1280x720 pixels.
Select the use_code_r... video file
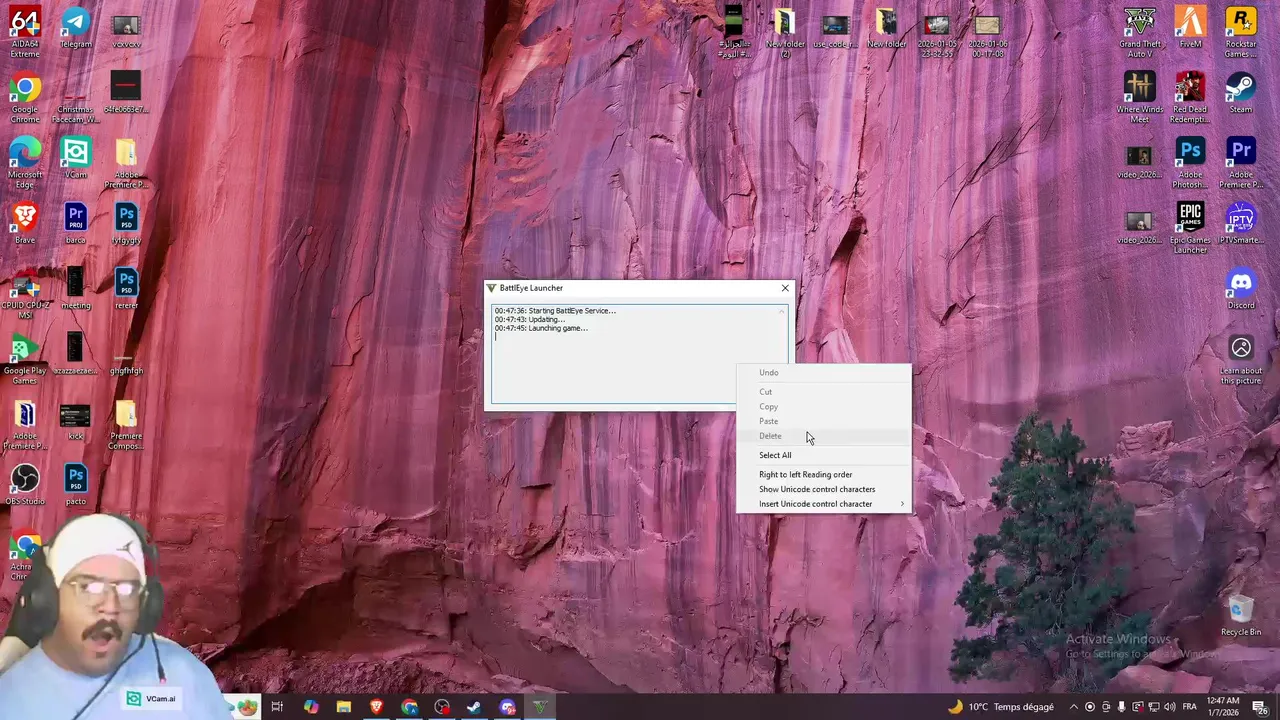835,28
